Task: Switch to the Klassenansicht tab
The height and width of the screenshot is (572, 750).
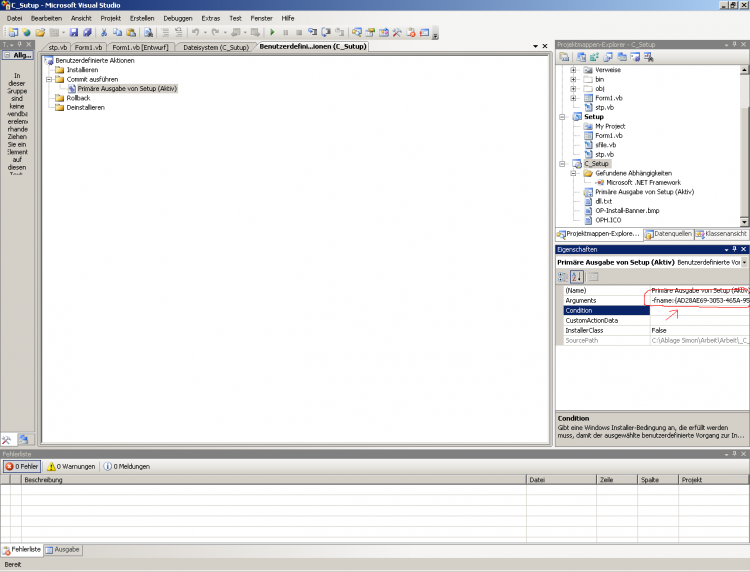Action: tap(721, 234)
